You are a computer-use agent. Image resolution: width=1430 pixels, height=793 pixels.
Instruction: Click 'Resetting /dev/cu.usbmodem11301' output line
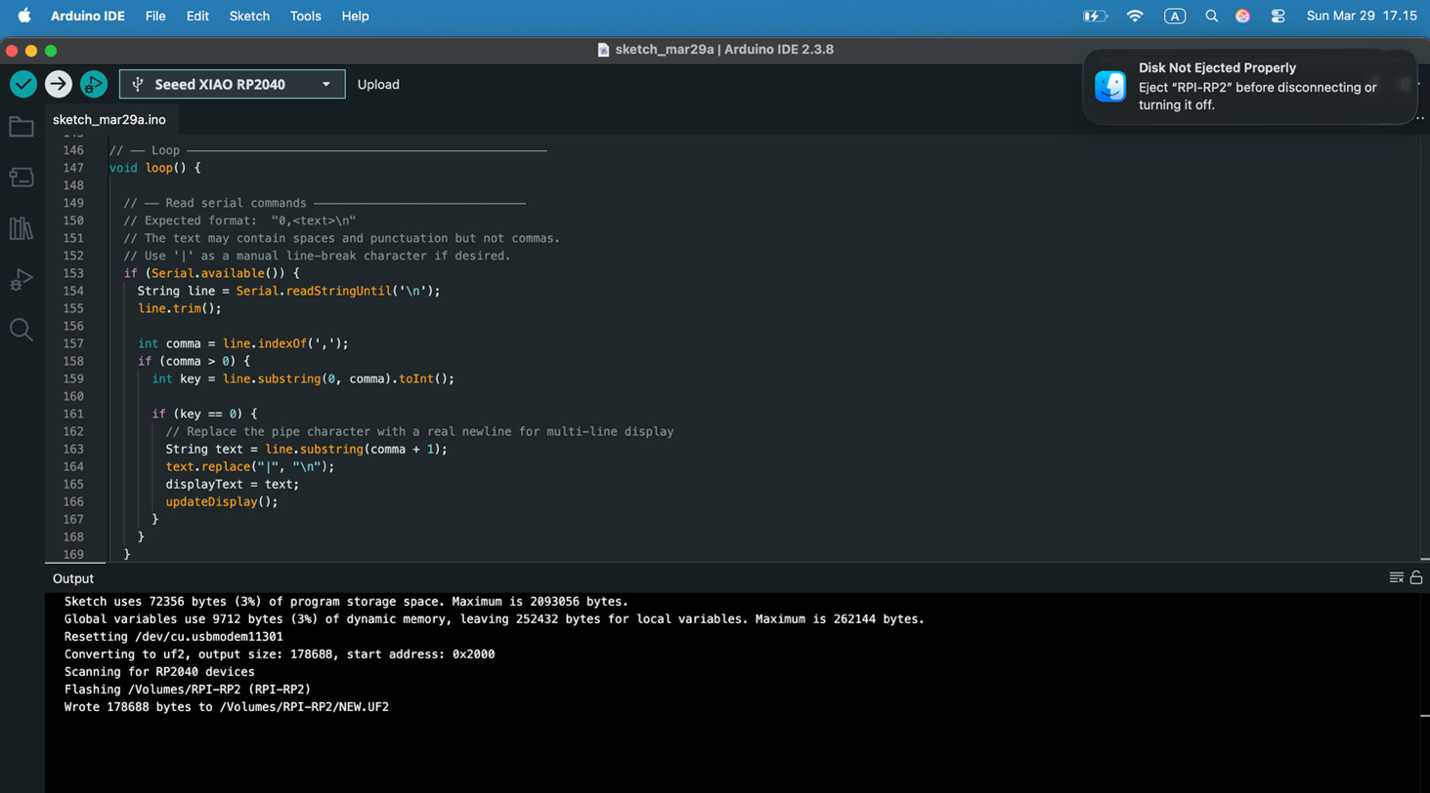click(173, 637)
